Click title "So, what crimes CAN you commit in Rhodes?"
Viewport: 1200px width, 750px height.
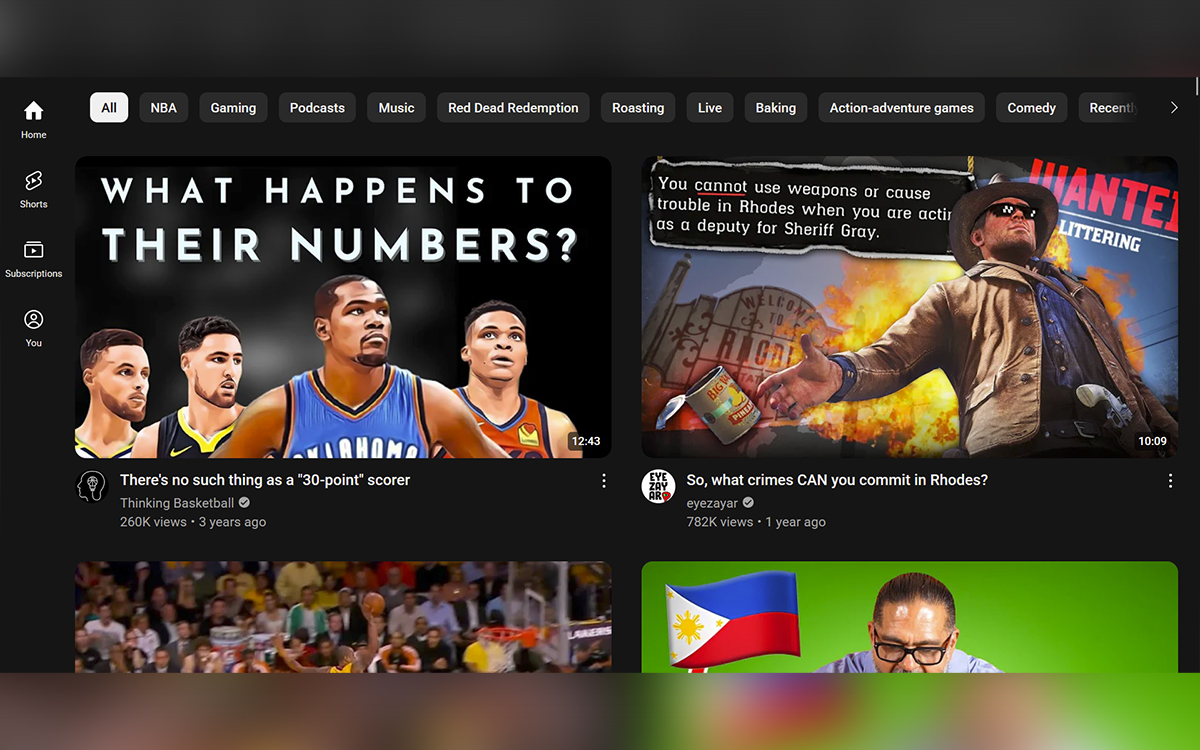point(837,480)
